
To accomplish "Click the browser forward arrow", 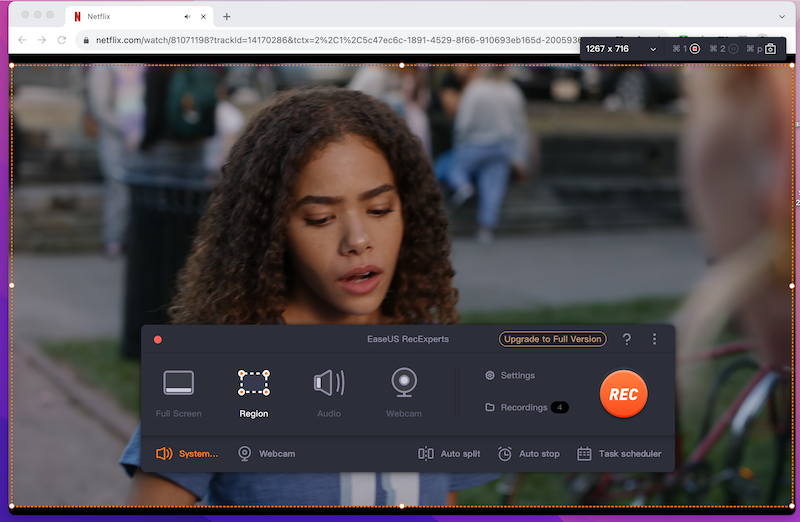I will (42, 40).
